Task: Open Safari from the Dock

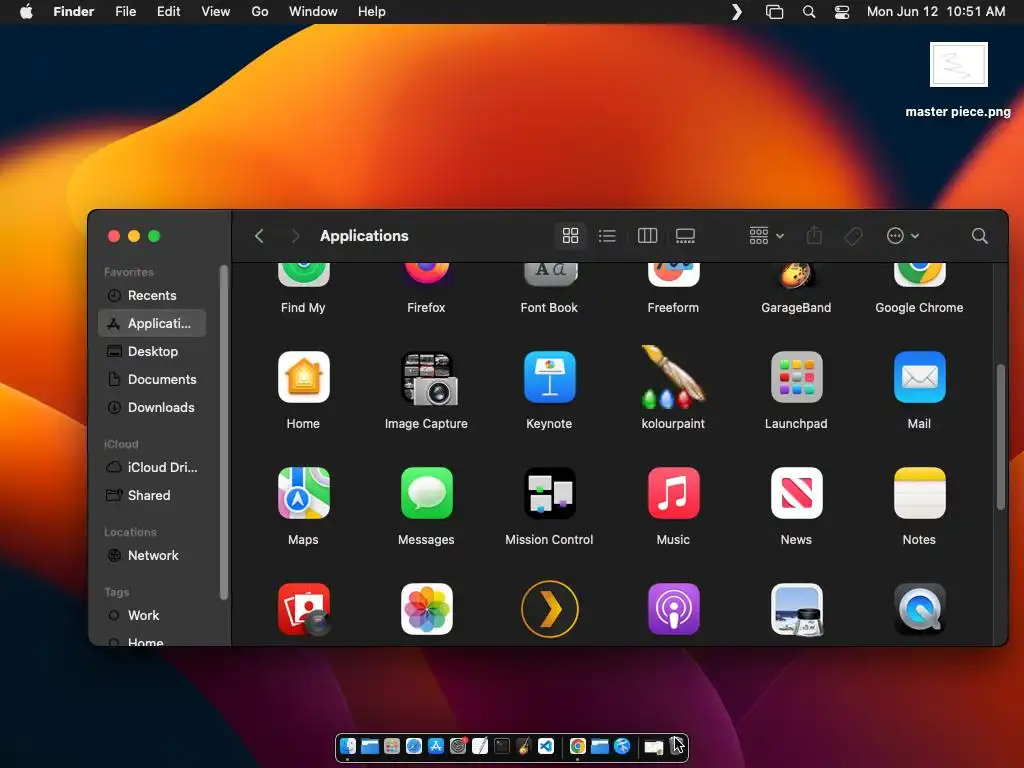Action: click(413, 746)
